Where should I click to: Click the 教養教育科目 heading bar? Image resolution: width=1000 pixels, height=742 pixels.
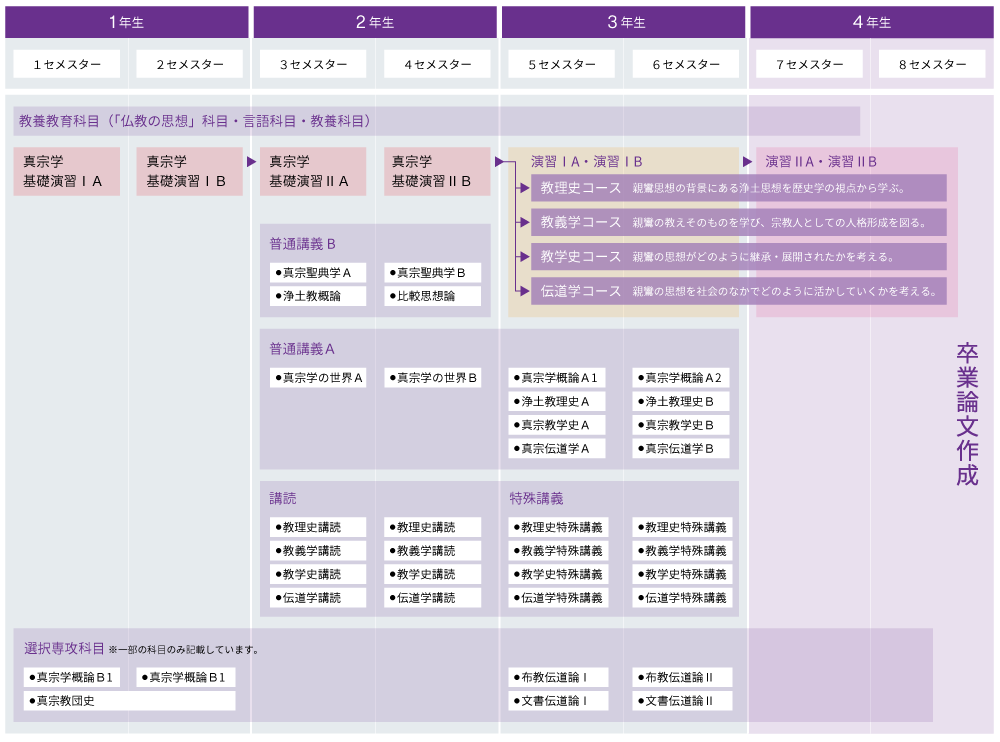(x=437, y=121)
